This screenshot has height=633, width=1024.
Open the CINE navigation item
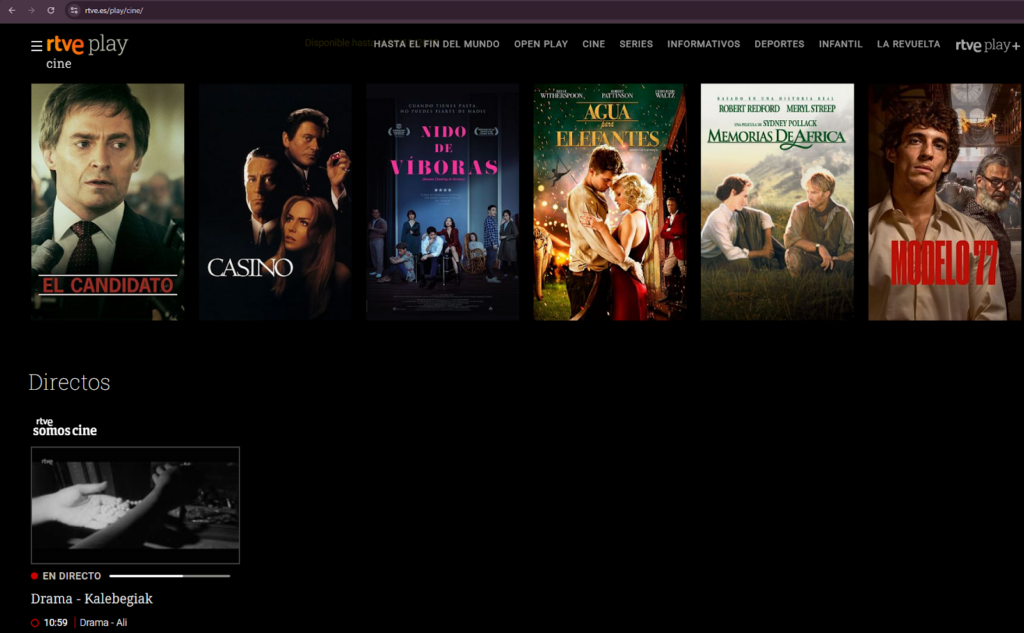pyautogui.click(x=594, y=44)
